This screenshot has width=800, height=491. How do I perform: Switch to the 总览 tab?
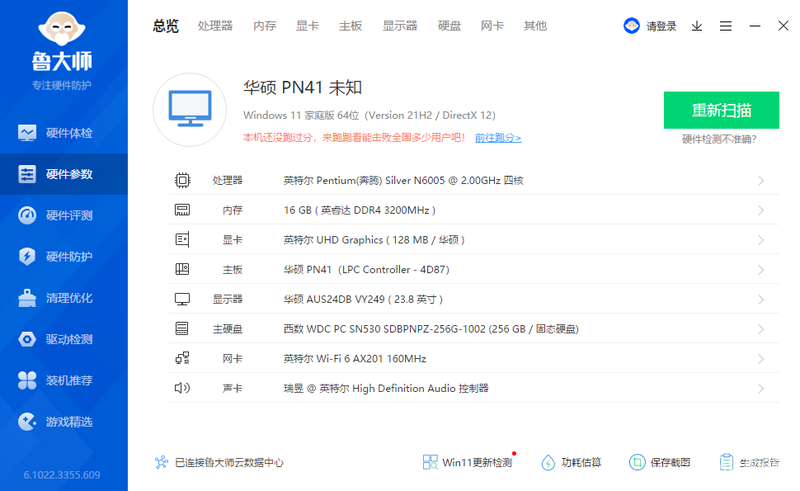pyautogui.click(x=166, y=26)
